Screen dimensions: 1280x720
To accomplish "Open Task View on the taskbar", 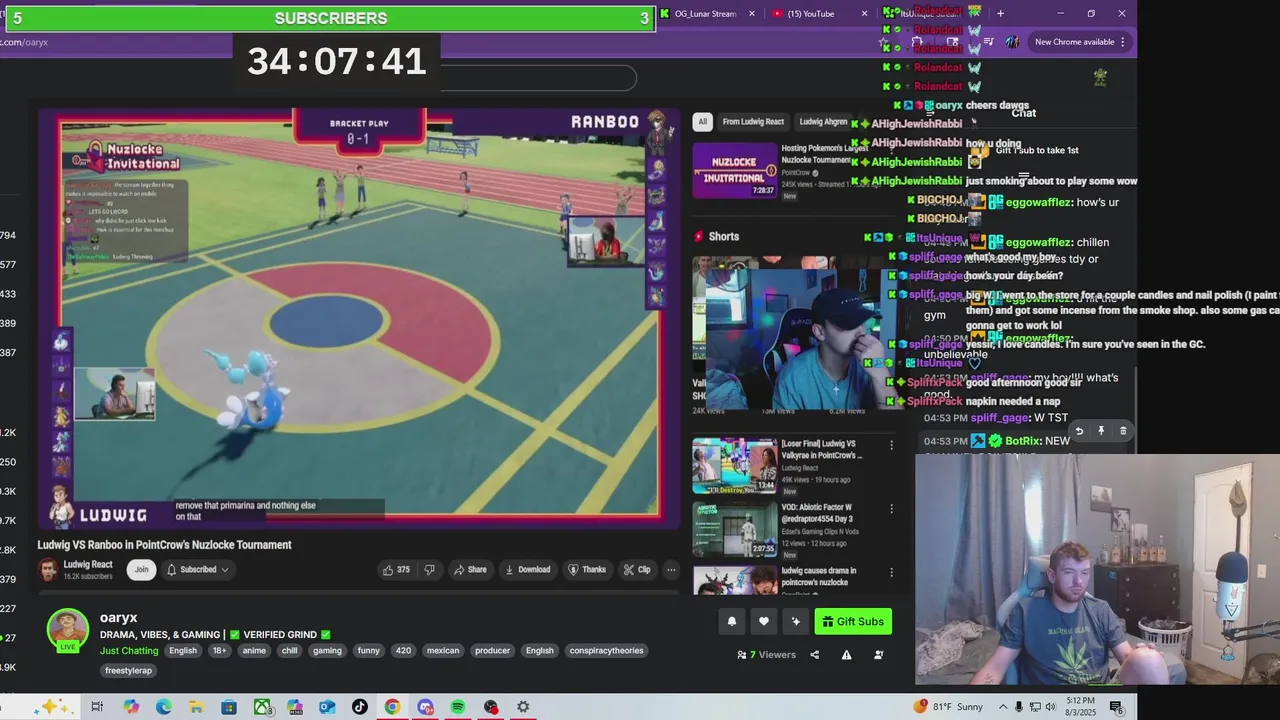I will coord(97,707).
